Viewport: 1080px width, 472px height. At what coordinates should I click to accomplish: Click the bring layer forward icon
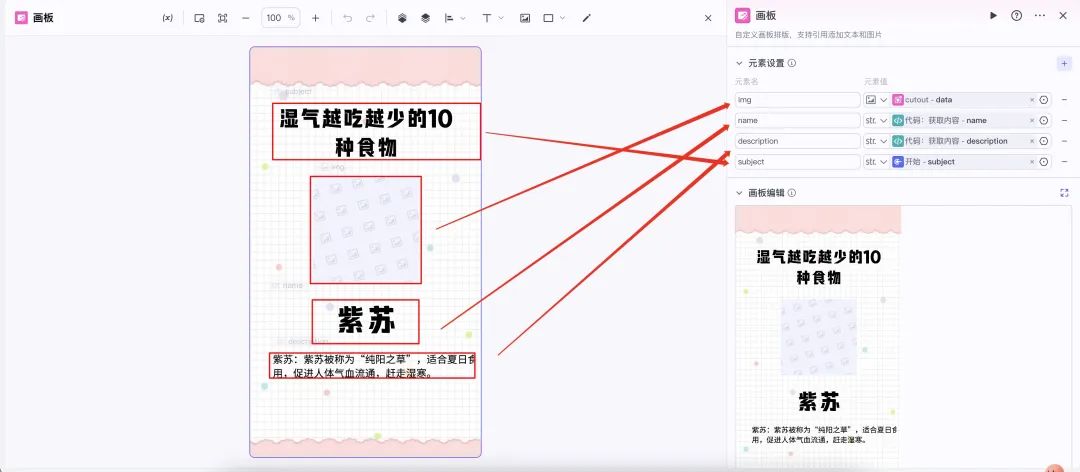pos(402,18)
